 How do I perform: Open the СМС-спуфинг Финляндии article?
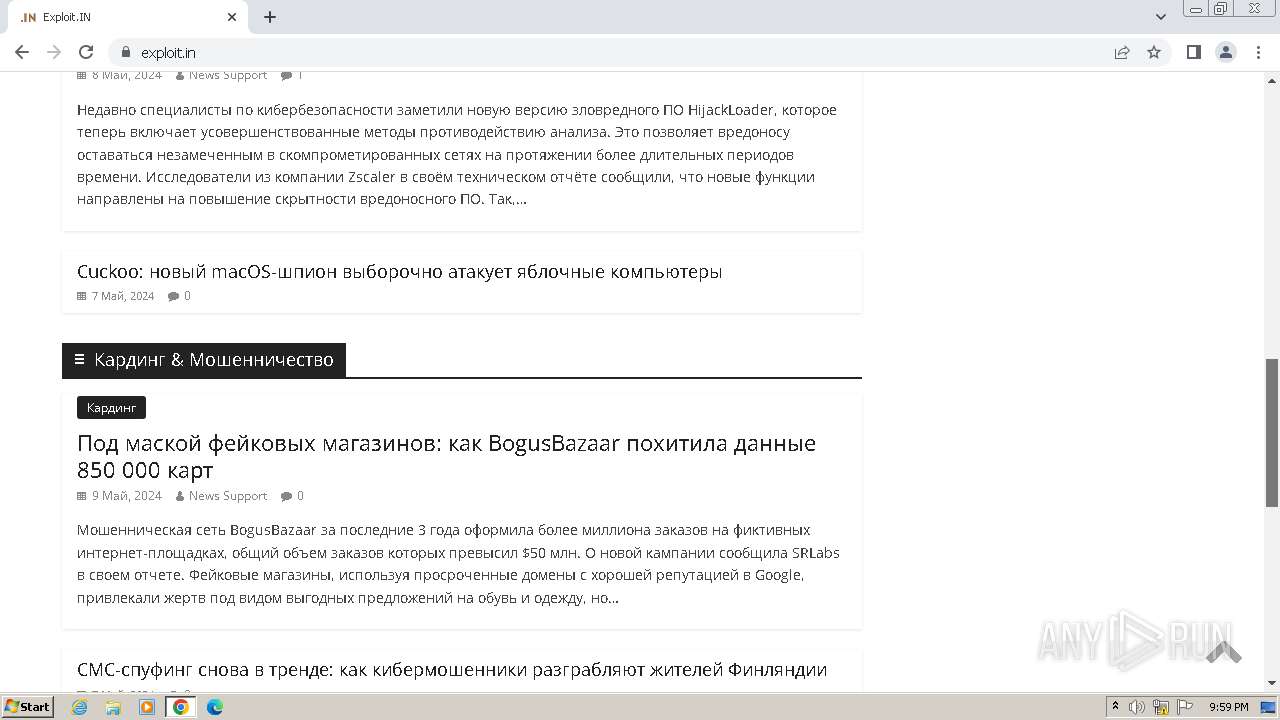(452, 669)
